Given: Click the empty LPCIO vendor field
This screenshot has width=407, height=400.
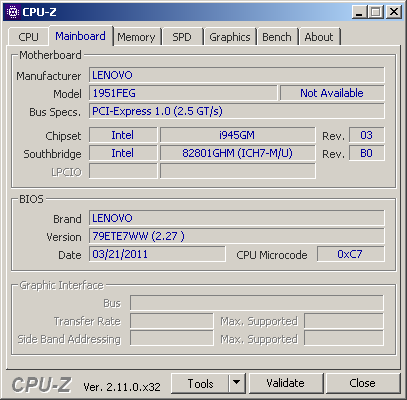Looking at the screenshot, I should pyautogui.click(x=123, y=171).
